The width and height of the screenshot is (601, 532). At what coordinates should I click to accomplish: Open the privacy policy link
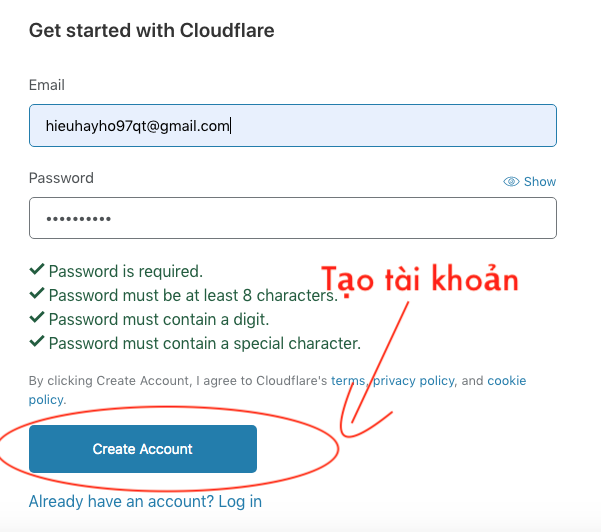[x=414, y=381]
